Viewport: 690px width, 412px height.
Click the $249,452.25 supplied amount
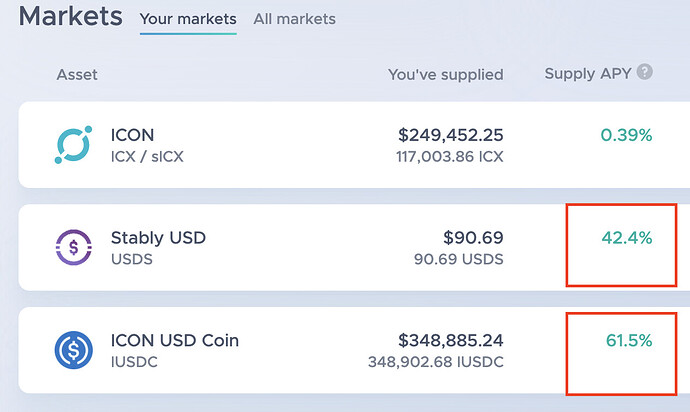click(451, 135)
